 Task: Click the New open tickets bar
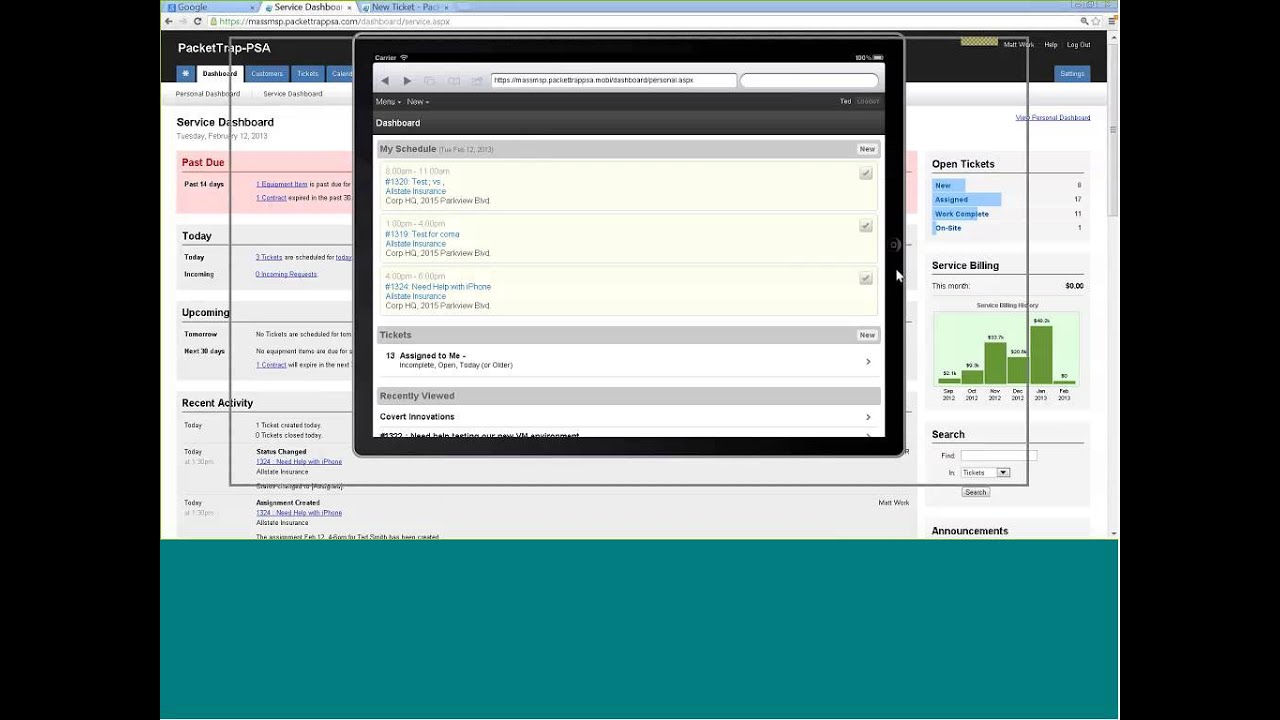[x=948, y=186]
